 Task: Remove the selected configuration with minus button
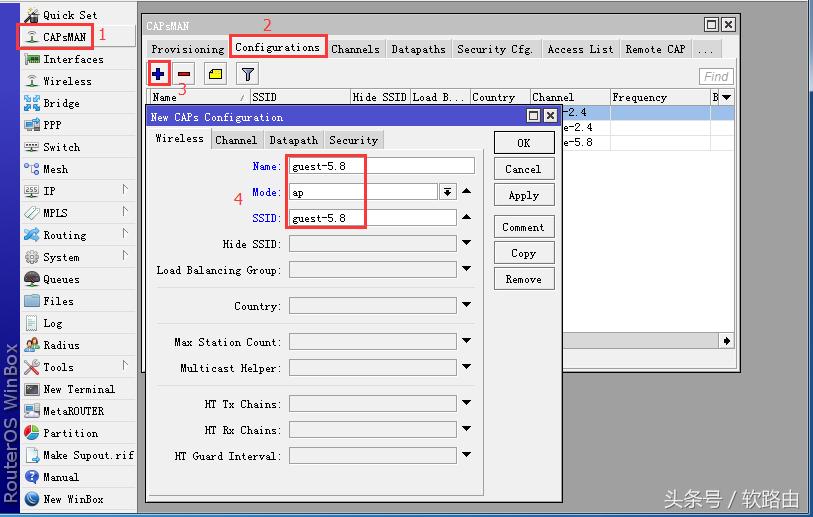(x=184, y=74)
